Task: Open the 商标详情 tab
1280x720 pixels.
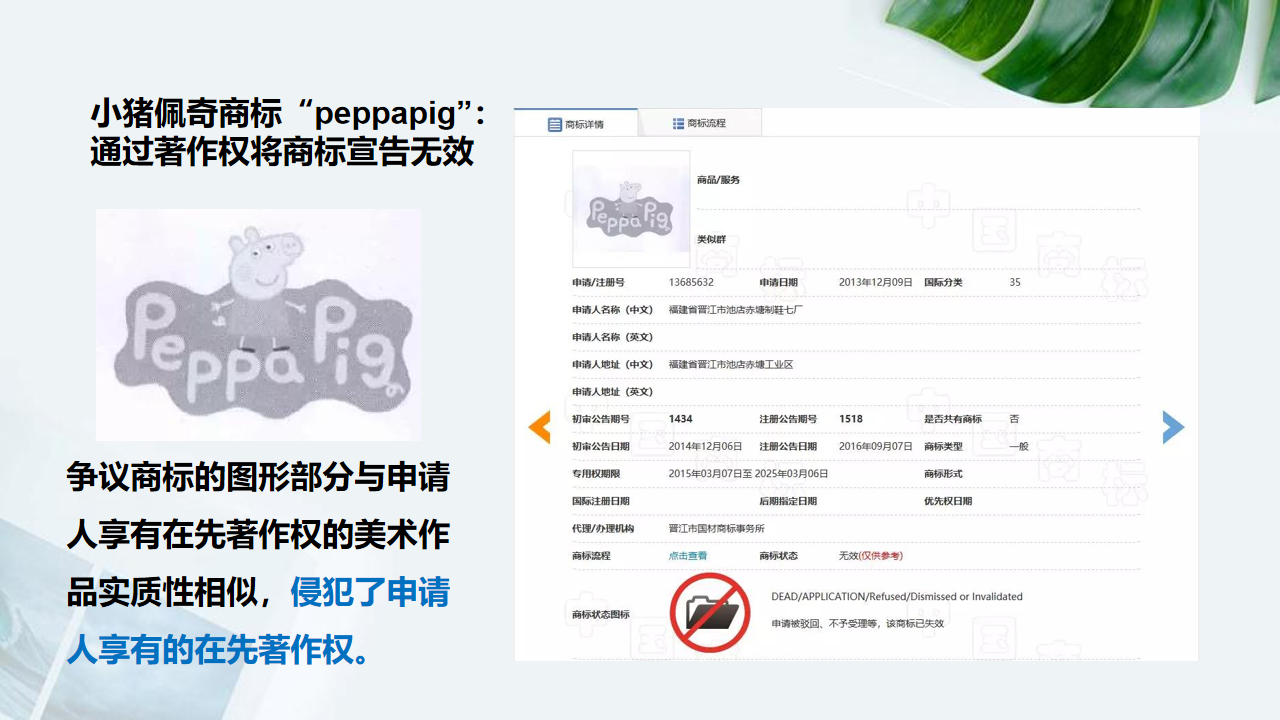Action: (576, 124)
